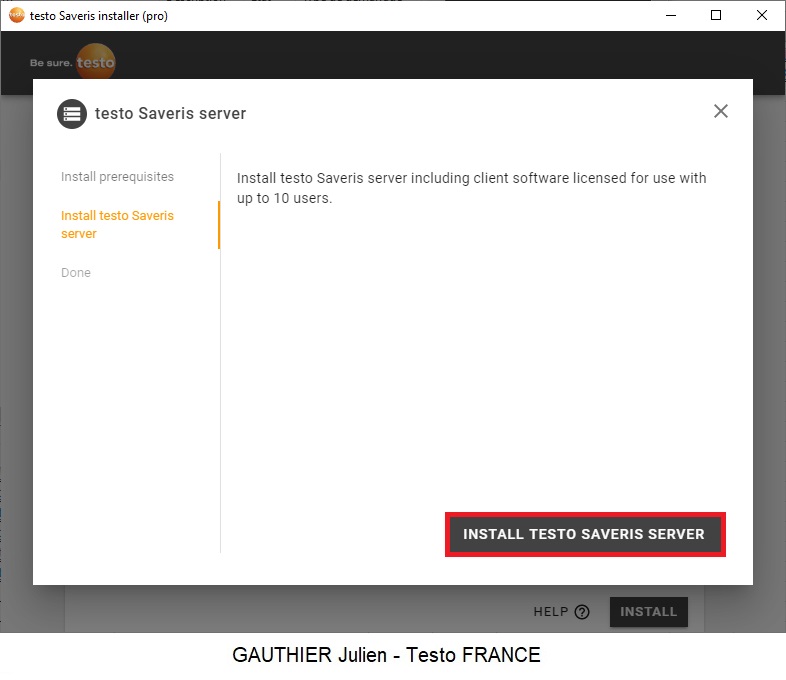Click the 'testo Saveris server' dialog title
Image resolution: width=786 pixels, height=680 pixels.
[x=170, y=113]
